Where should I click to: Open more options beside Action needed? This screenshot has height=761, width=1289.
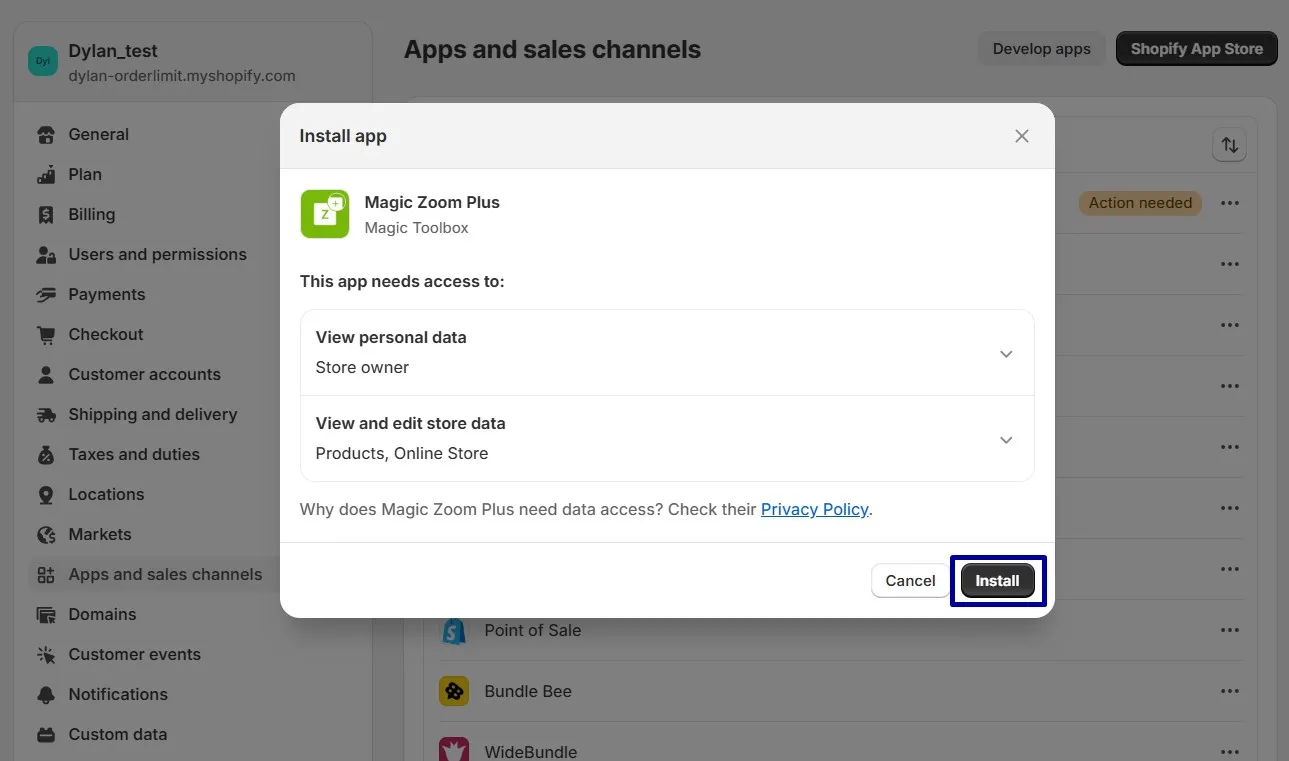tap(1230, 203)
